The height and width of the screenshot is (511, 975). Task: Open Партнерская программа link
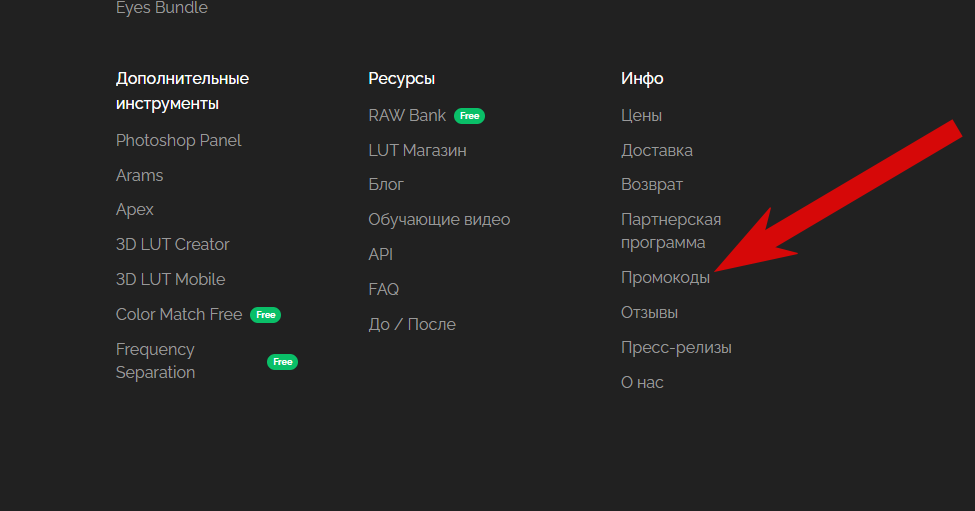670,231
